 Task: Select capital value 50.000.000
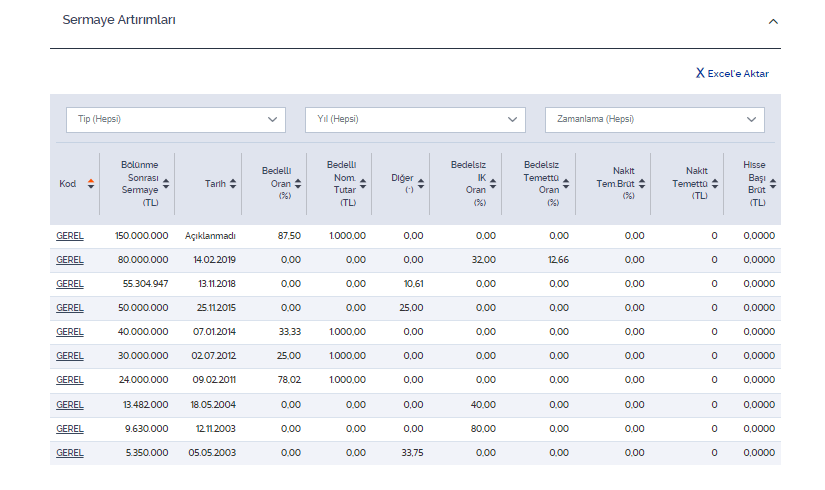point(143,308)
